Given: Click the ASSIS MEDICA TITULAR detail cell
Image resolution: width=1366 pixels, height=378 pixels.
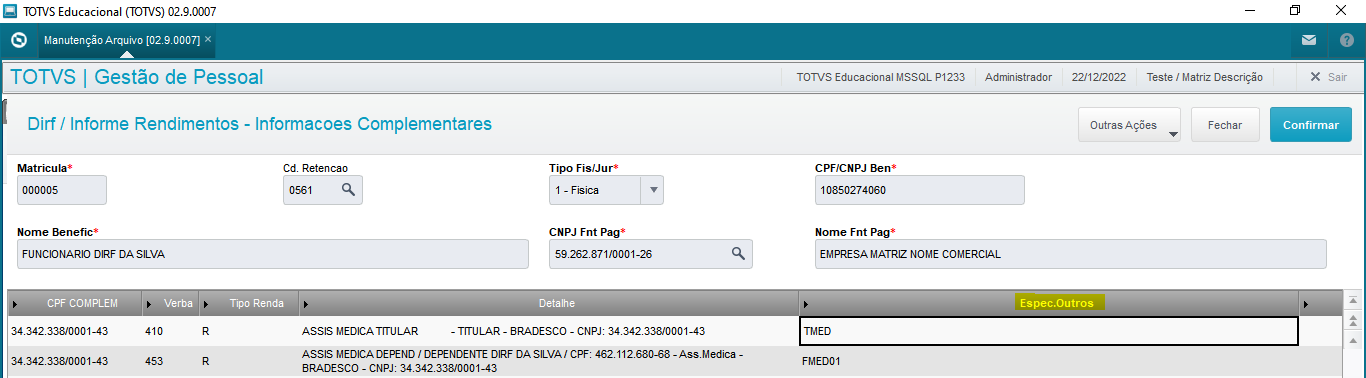Looking at the screenshot, I should 550,331.
